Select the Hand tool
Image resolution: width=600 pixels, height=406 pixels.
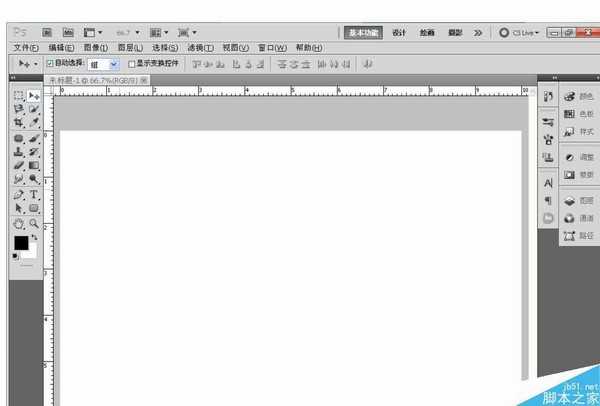click(19, 224)
